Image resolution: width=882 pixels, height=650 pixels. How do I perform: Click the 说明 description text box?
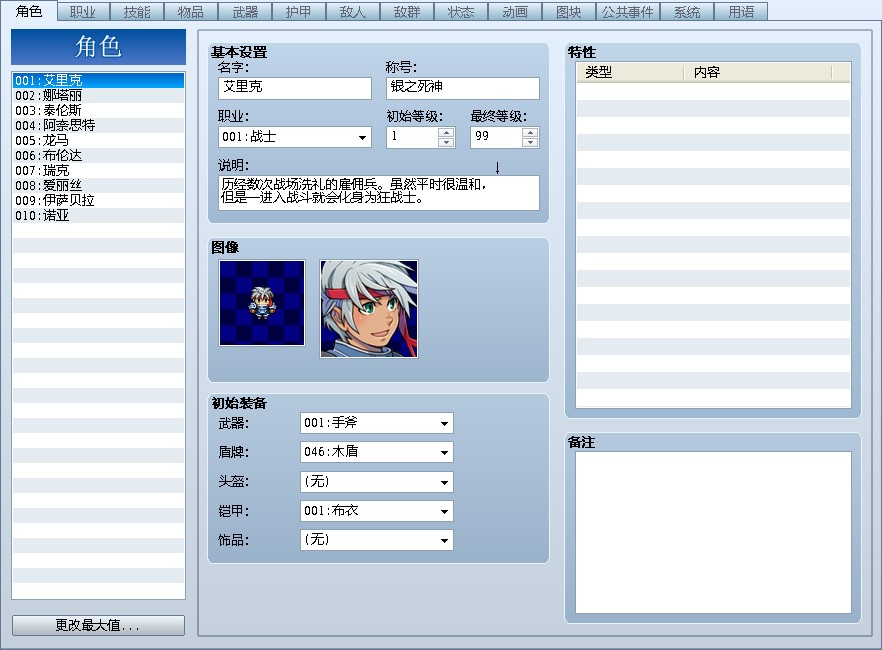(x=379, y=193)
